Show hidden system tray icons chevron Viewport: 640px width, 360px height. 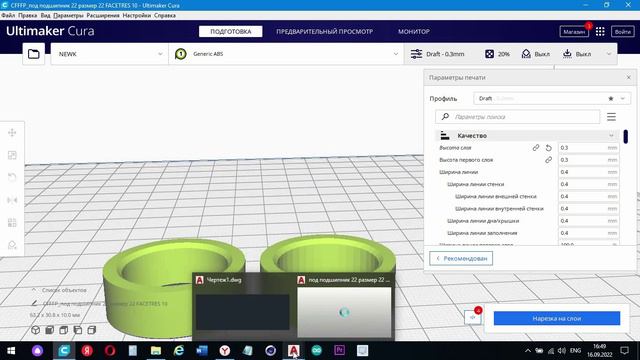528,351
